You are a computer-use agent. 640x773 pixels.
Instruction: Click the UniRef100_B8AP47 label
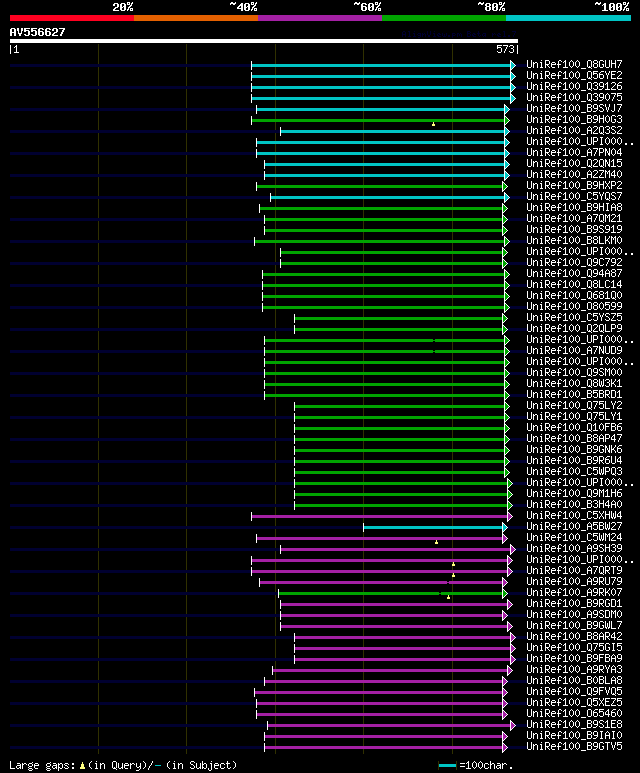574,438
